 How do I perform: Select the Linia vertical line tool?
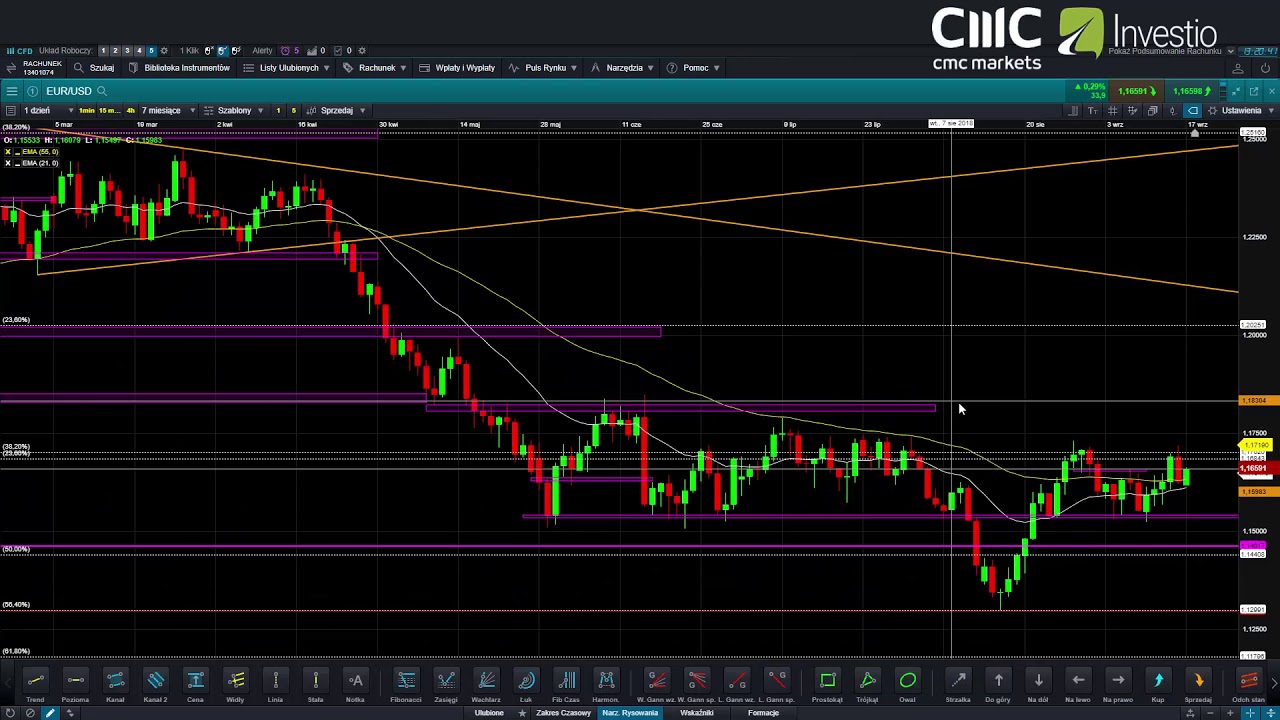click(275, 685)
